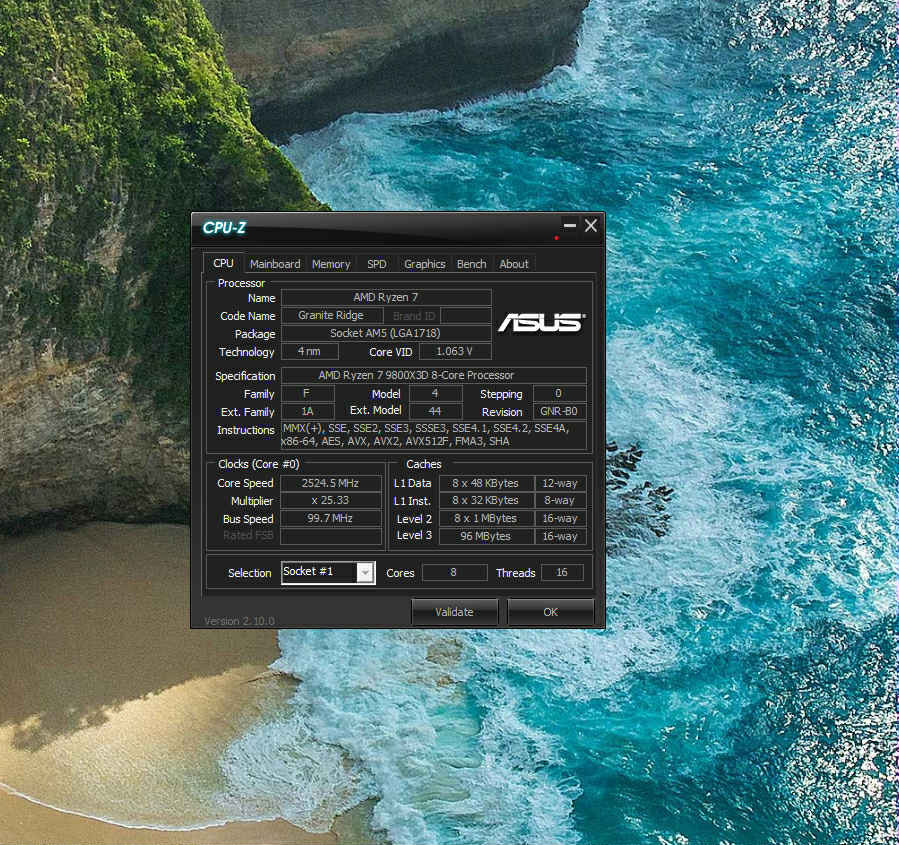The width and height of the screenshot is (899, 845).
Task: Click the CPU-Z title logo
Action: point(224,228)
